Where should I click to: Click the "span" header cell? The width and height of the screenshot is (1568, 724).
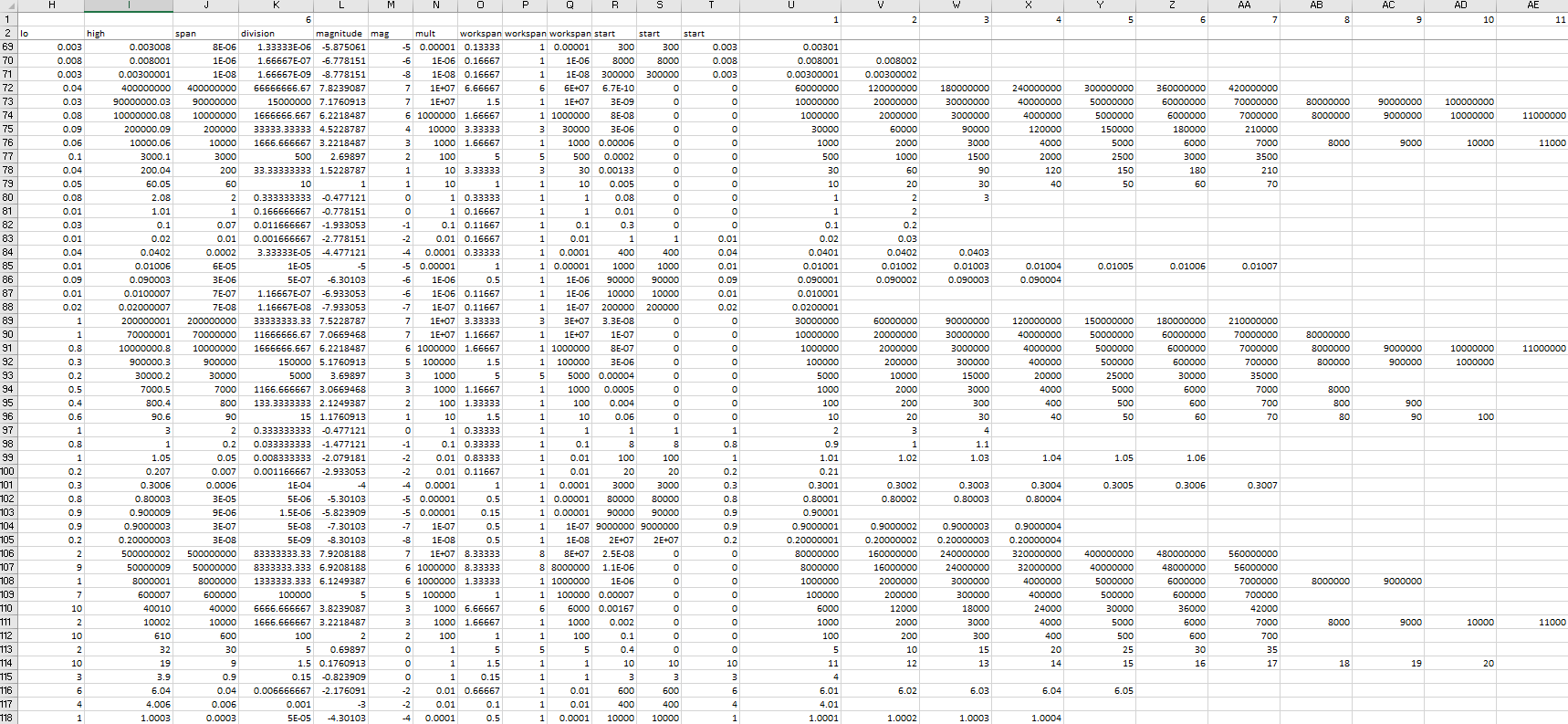(x=205, y=33)
